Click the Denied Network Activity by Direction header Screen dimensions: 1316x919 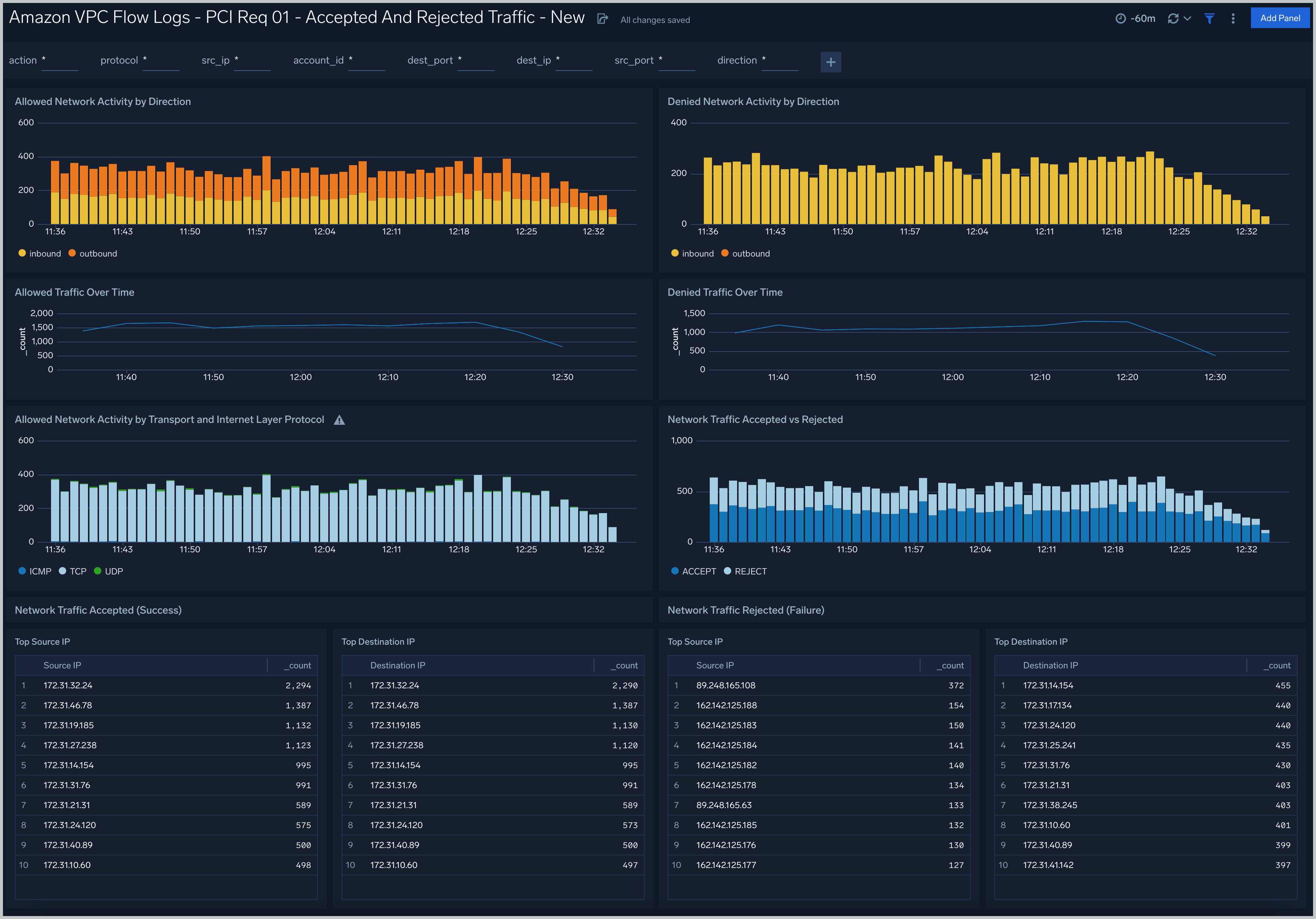coord(753,101)
